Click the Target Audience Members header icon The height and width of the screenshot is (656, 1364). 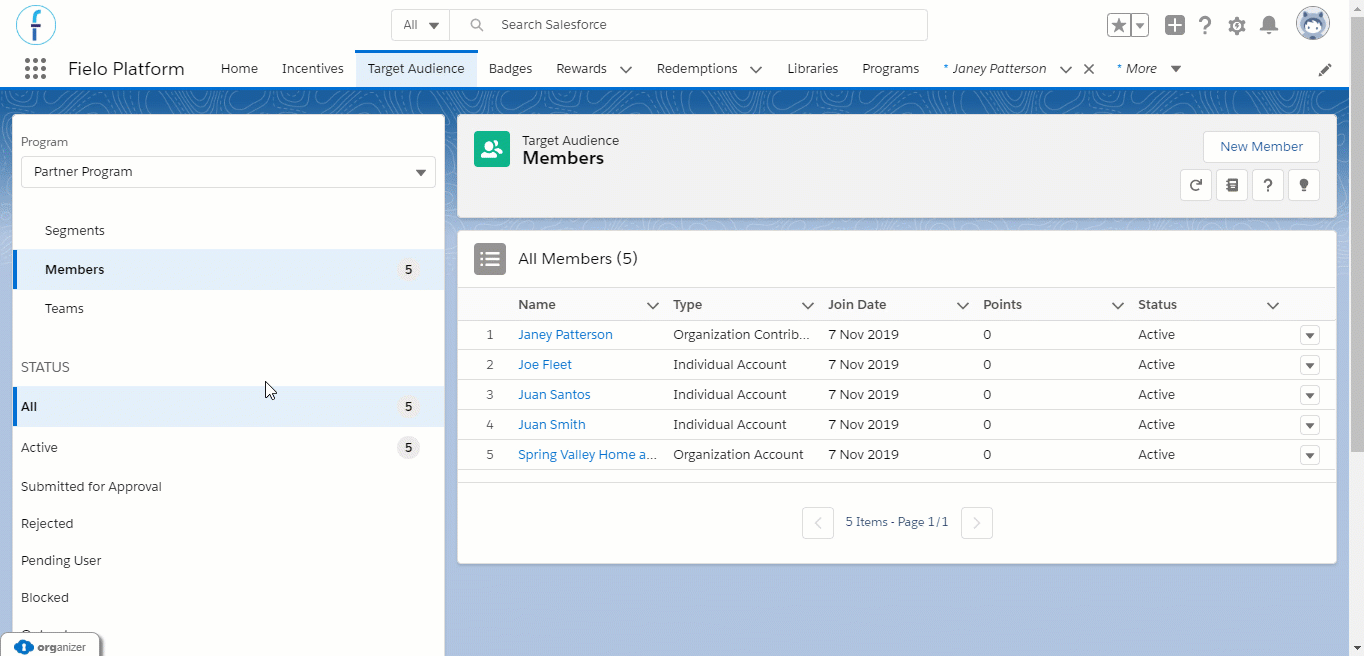[491, 149]
